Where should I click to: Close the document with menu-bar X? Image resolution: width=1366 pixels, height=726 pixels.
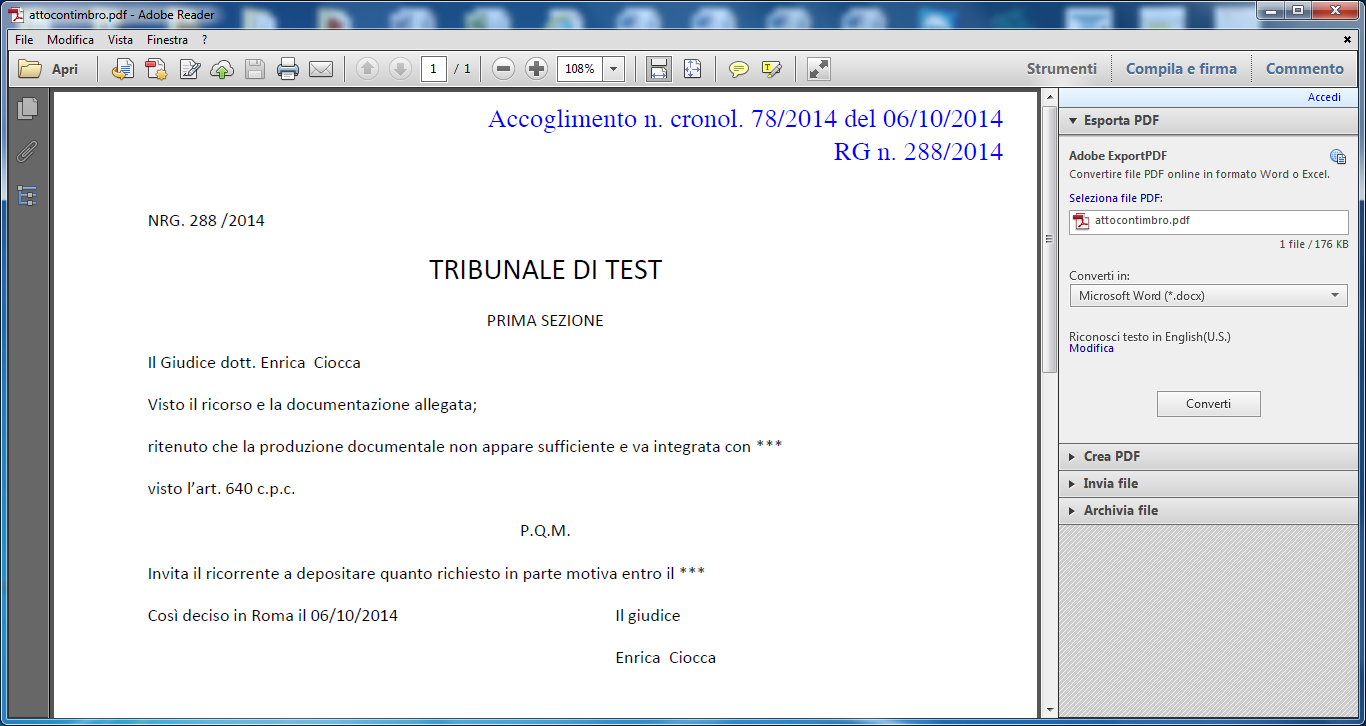click(x=1347, y=40)
